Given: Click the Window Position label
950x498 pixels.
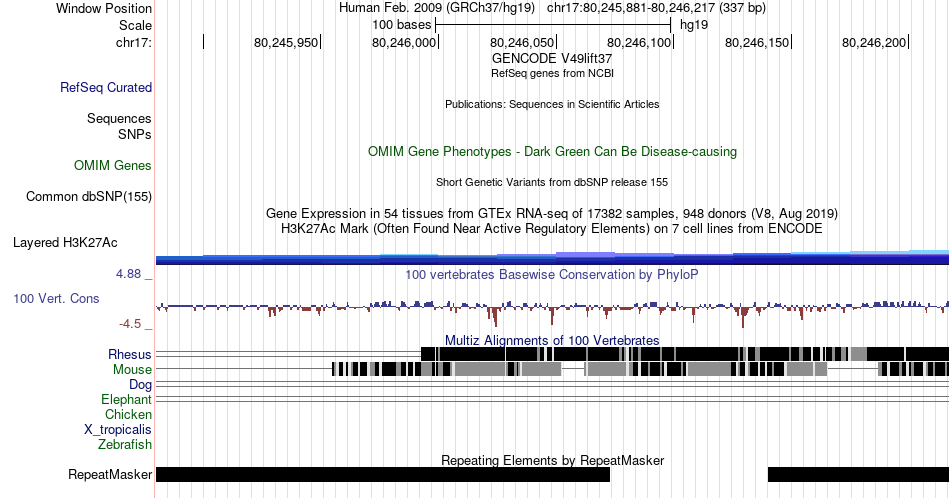Looking at the screenshot, I should (x=104, y=8).
